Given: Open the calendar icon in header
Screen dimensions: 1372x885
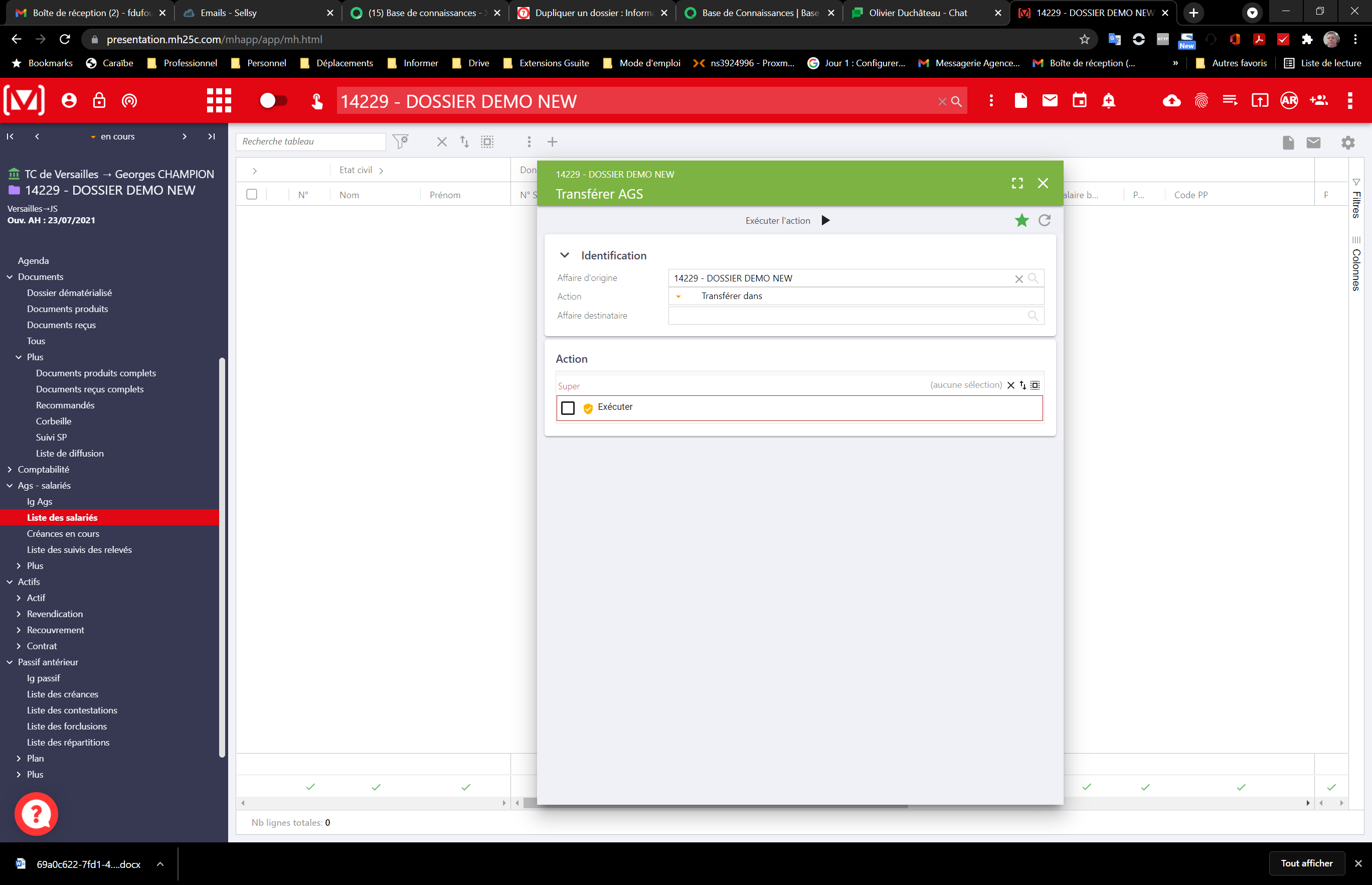Looking at the screenshot, I should [1080, 100].
